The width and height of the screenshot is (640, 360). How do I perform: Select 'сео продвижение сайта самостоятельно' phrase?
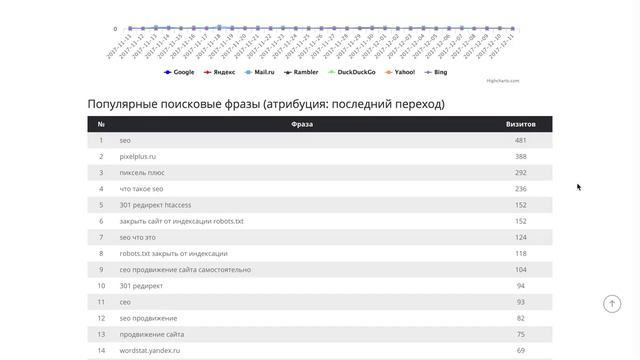point(185,270)
